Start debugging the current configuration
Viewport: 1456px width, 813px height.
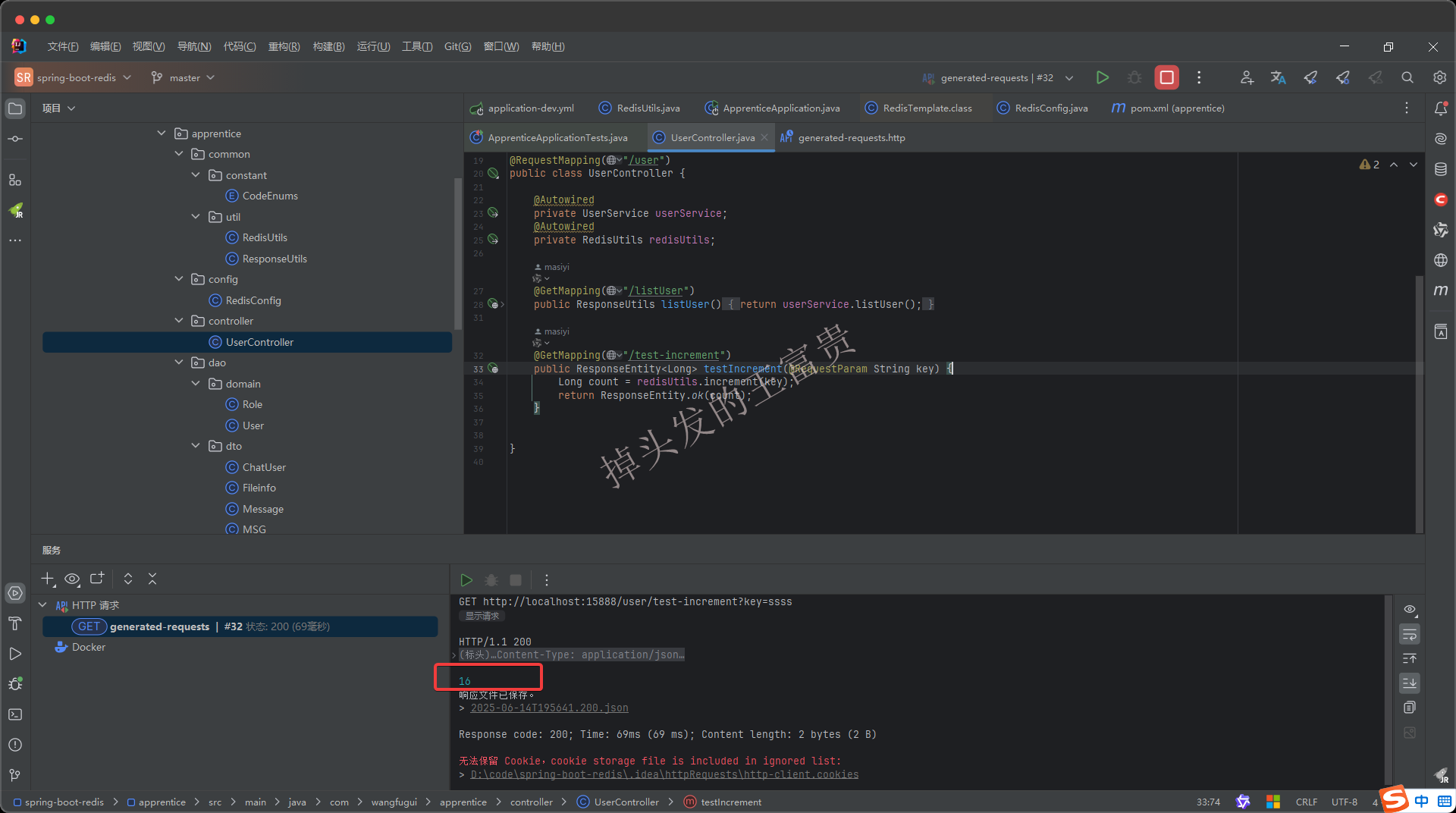(1134, 77)
